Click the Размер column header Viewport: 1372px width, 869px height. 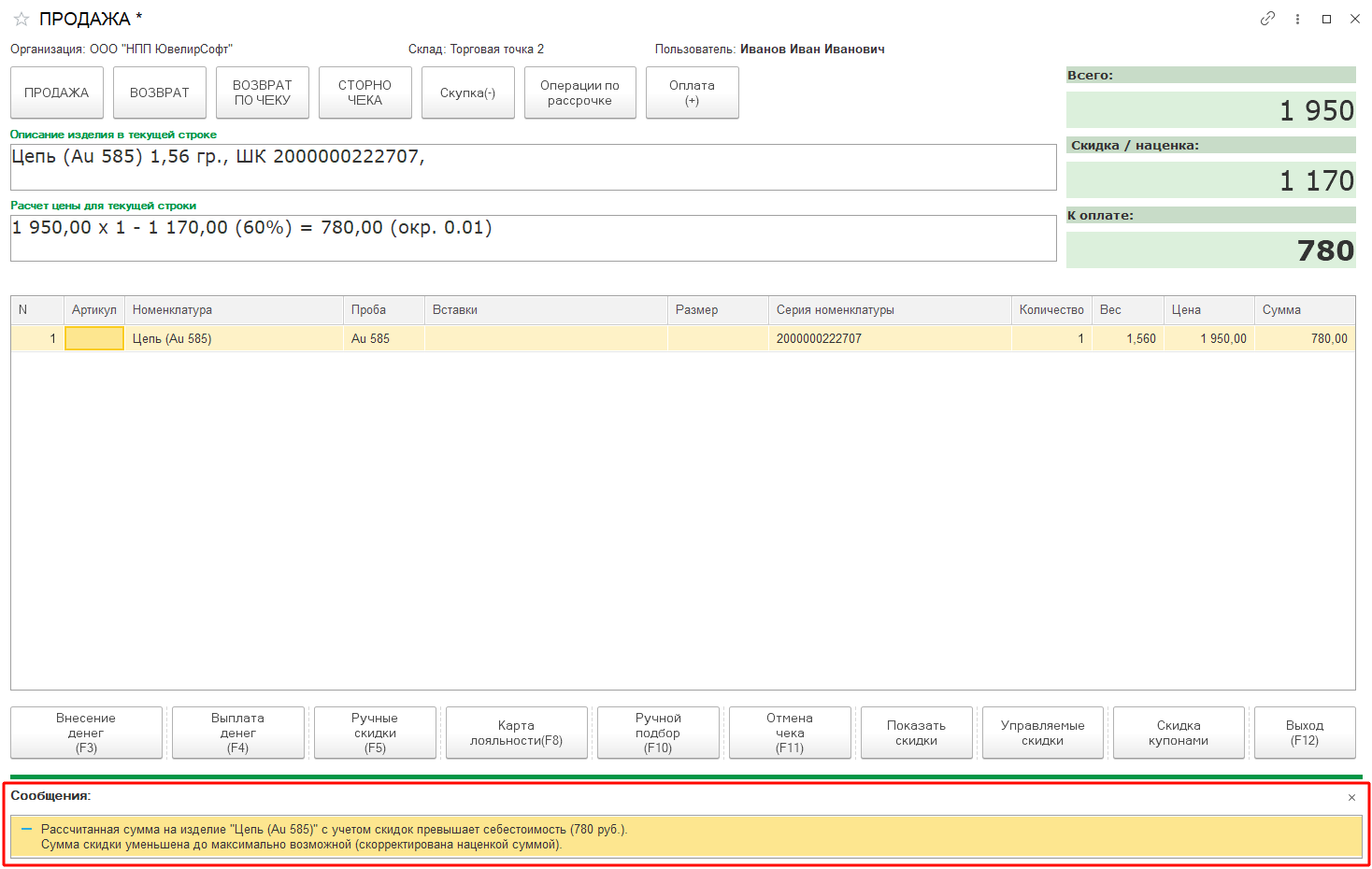pyautogui.click(x=719, y=310)
